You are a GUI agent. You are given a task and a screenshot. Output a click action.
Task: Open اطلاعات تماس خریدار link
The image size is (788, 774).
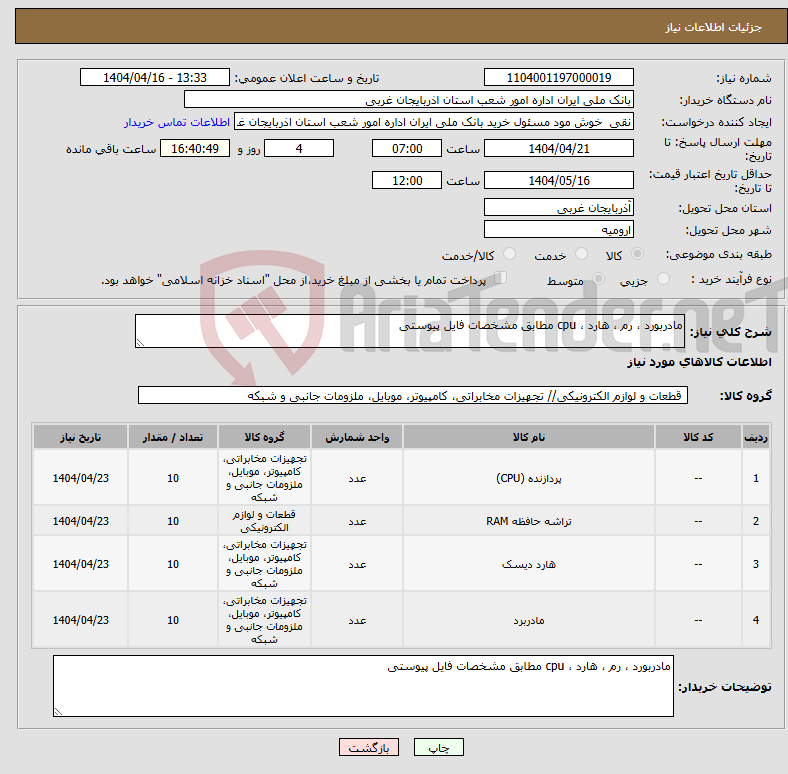coord(177,122)
